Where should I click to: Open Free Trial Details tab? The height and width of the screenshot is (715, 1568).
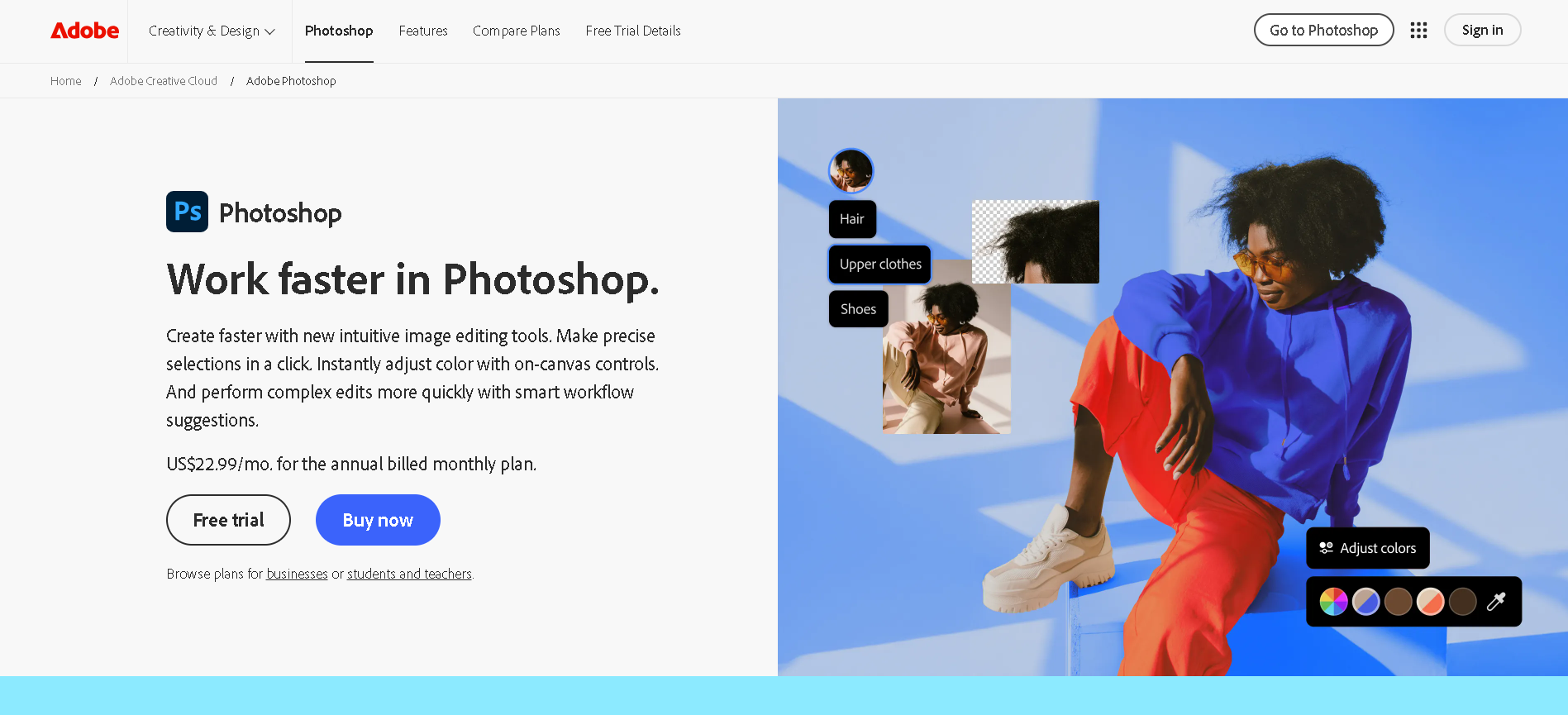tap(633, 31)
